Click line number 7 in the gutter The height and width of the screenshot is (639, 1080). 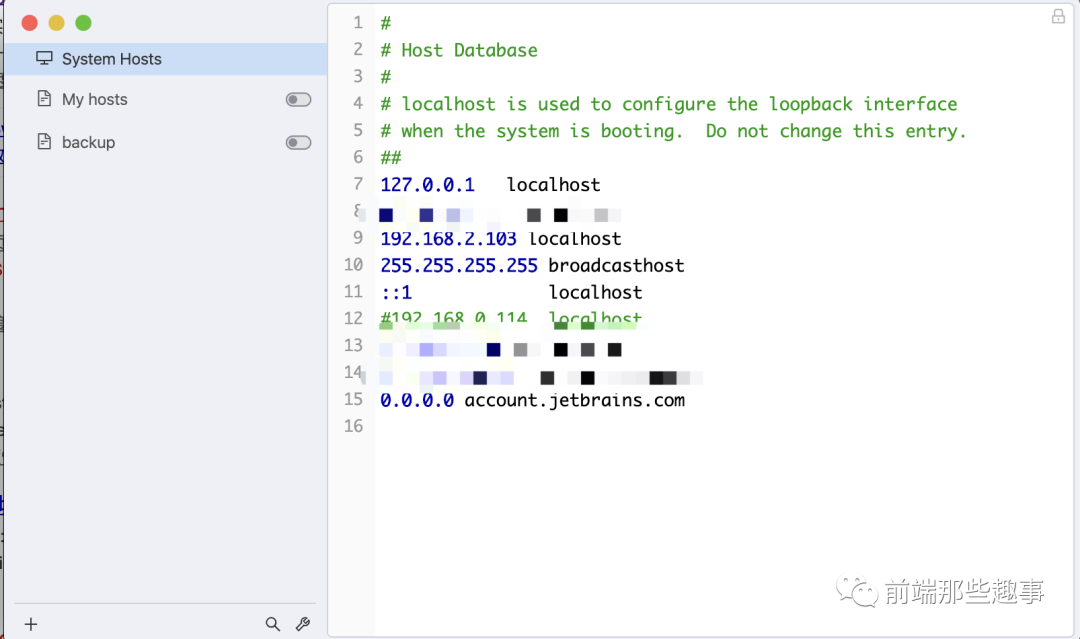358,184
